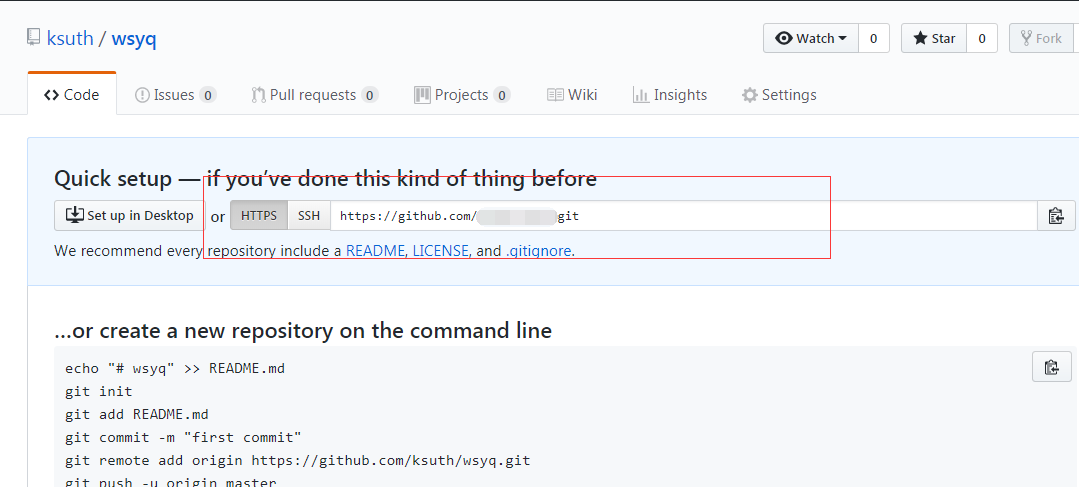Switch clone URL to SSH

tap(309, 216)
